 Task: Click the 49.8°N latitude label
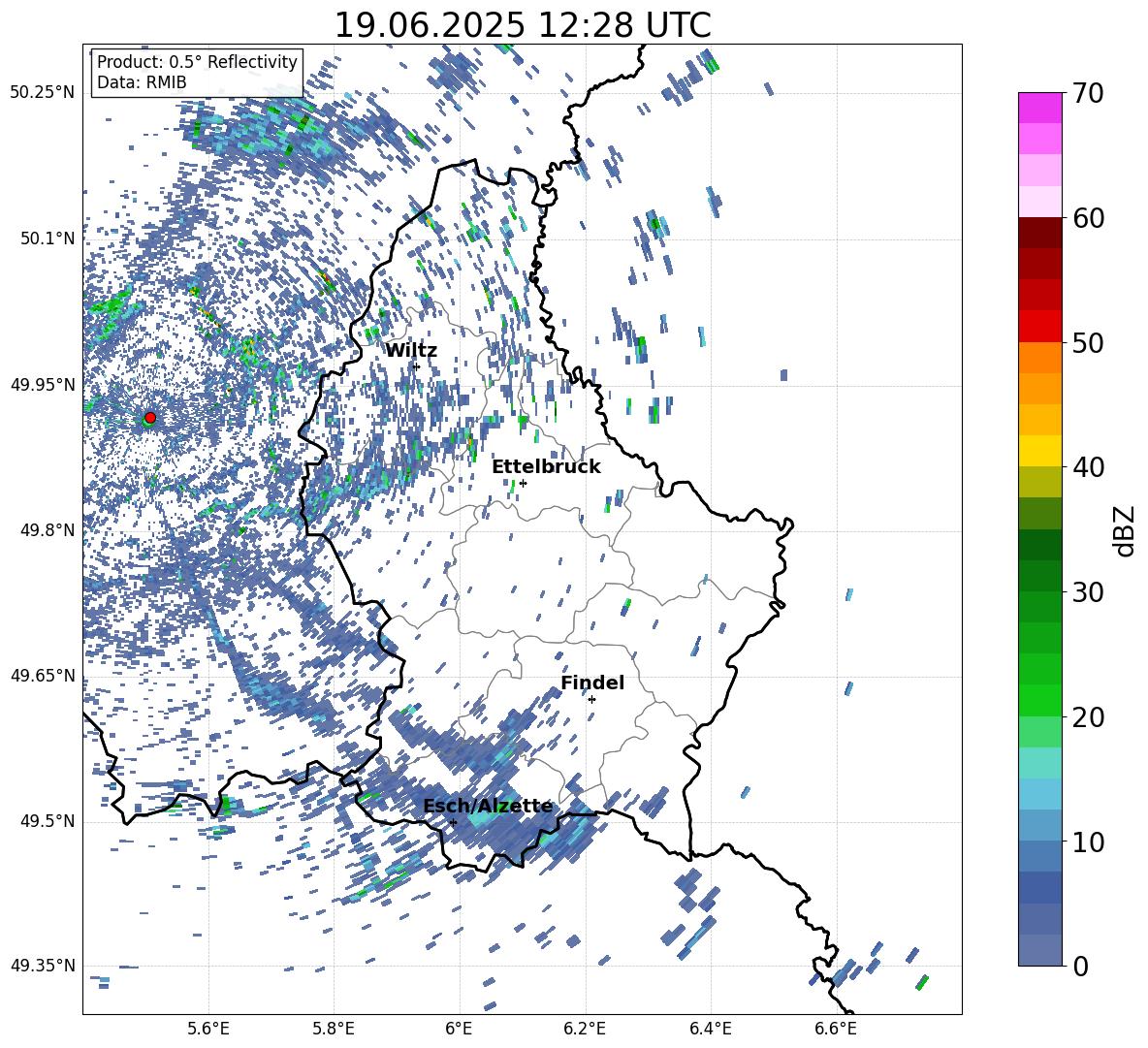coord(48,530)
